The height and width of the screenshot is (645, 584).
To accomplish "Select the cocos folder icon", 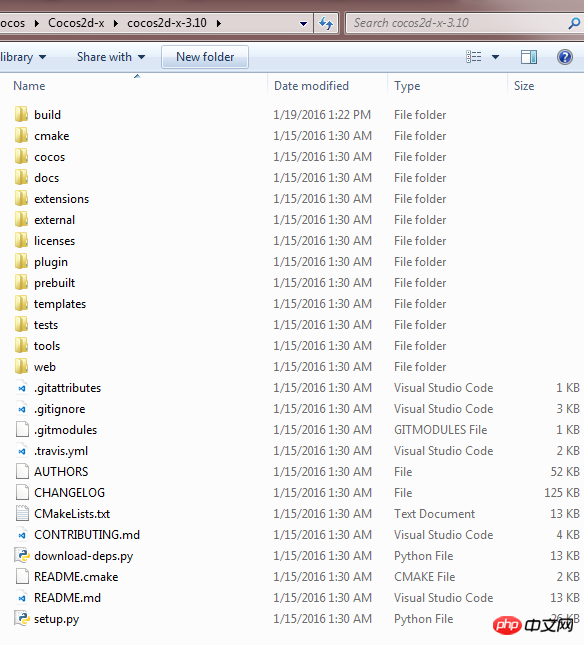I will pos(21,156).
